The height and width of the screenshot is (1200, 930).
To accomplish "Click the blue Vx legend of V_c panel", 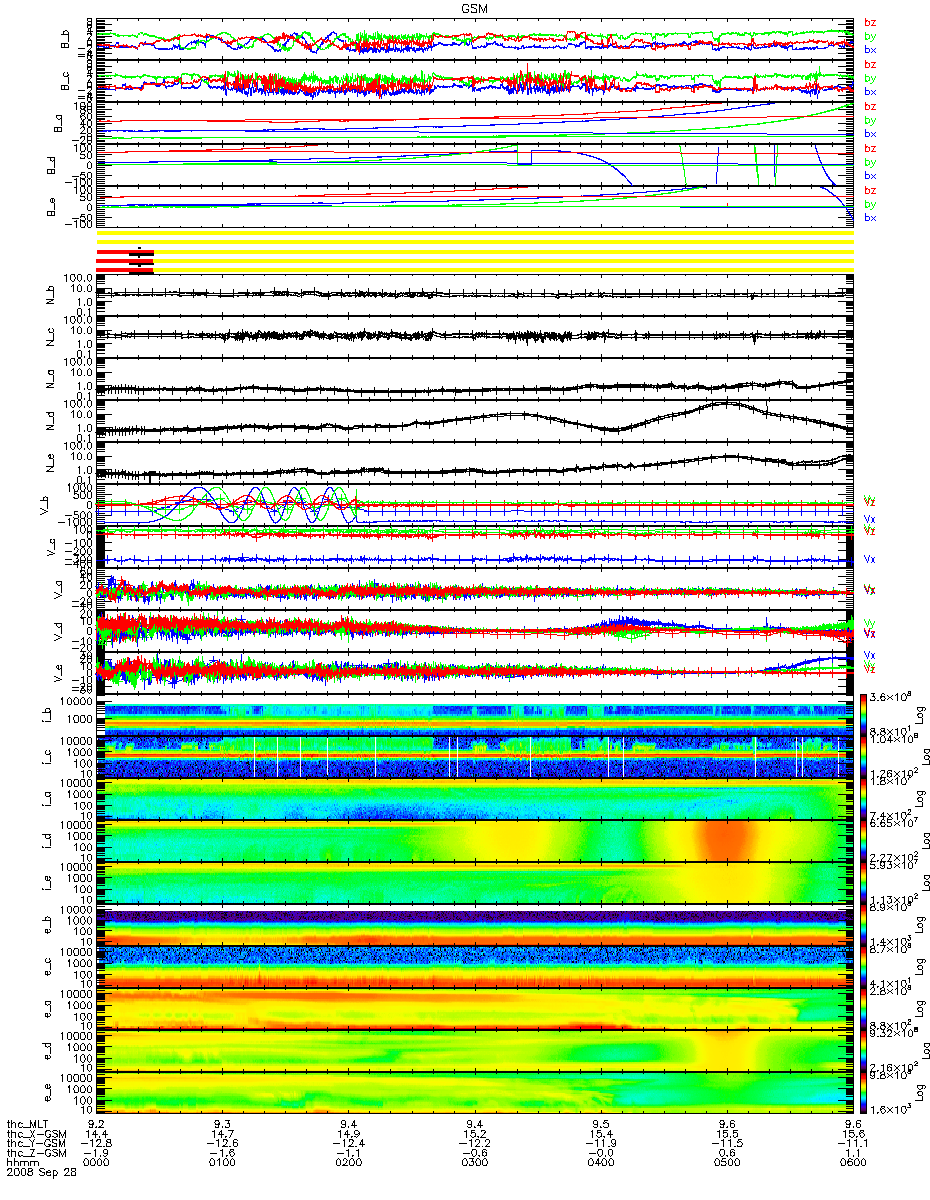I will point(869,560).
